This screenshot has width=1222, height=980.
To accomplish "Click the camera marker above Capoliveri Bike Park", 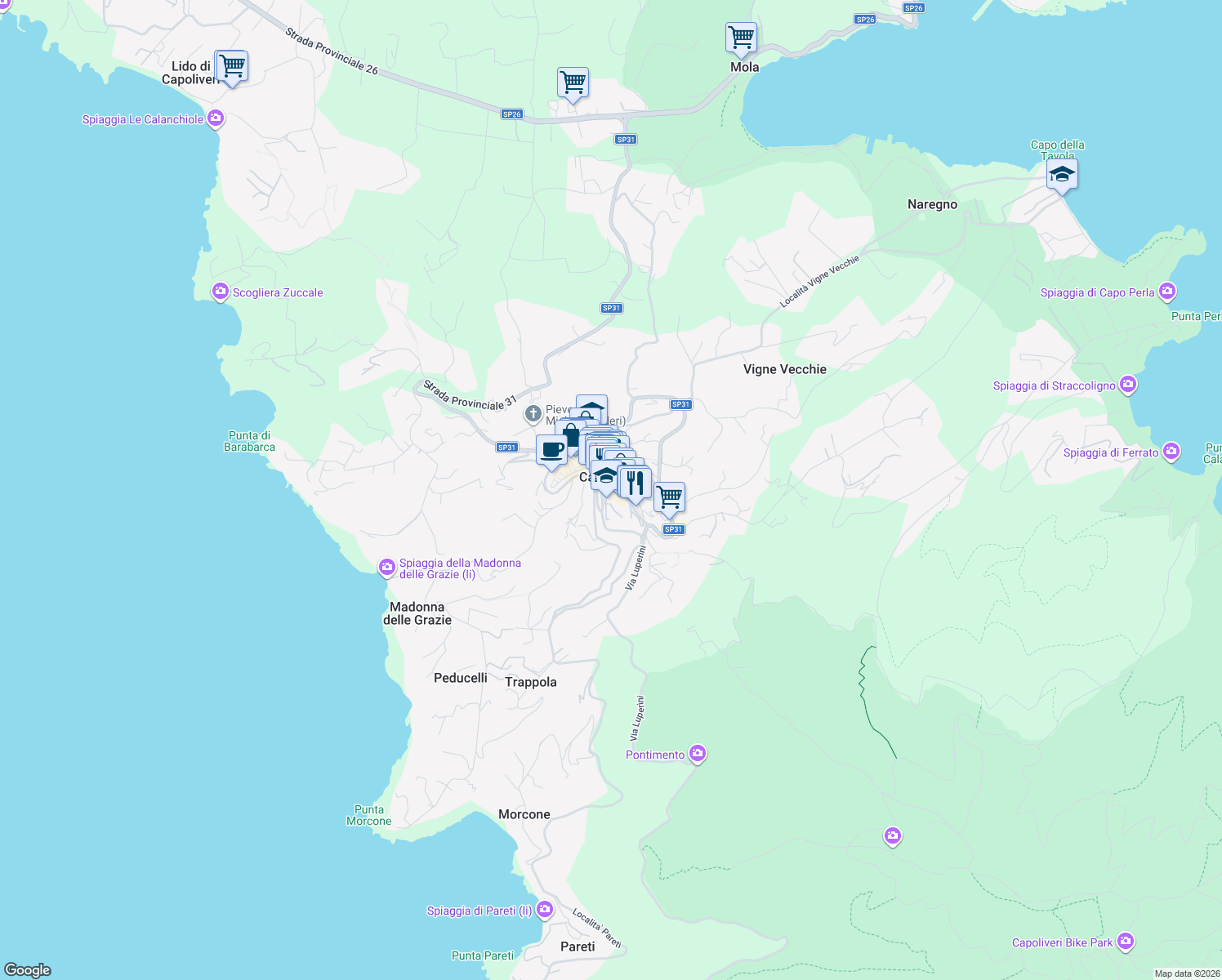I will (893, 836).
